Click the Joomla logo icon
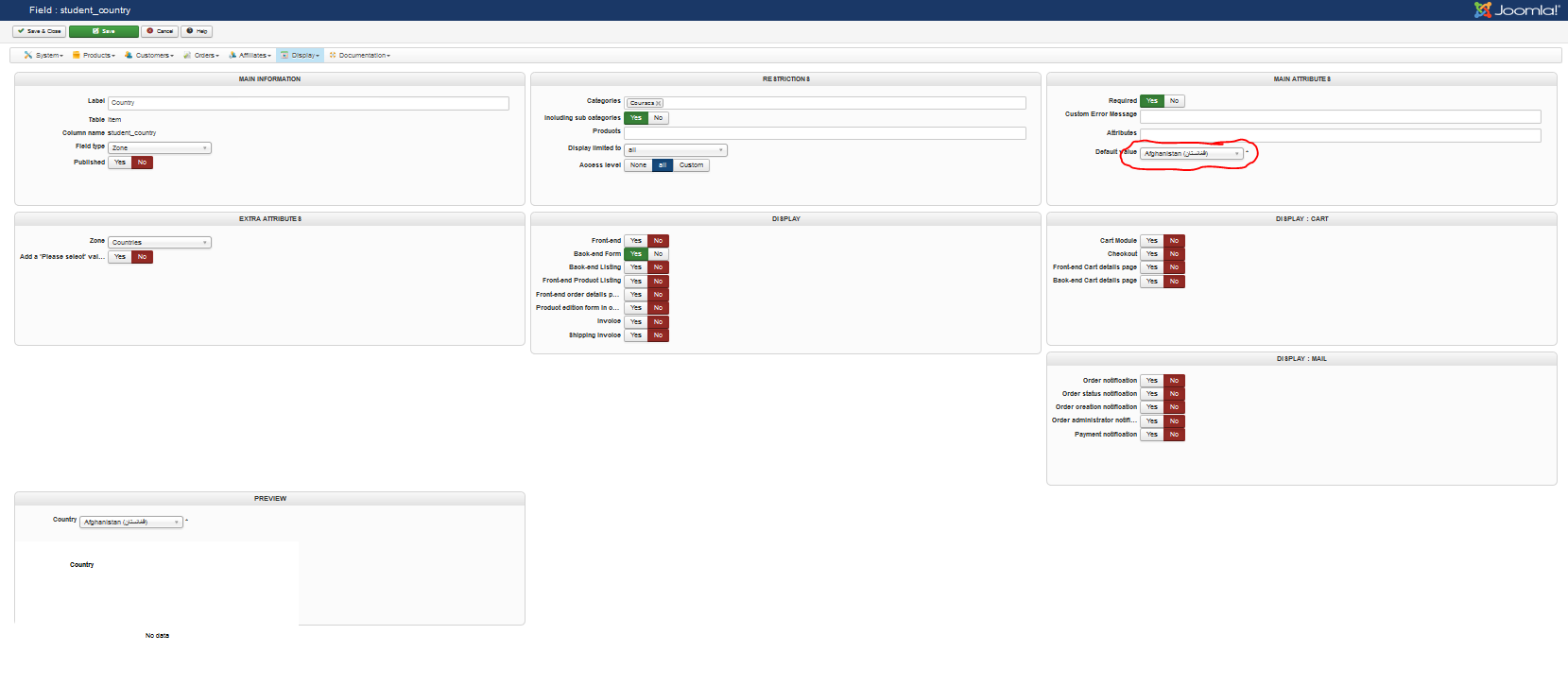 1482,9
